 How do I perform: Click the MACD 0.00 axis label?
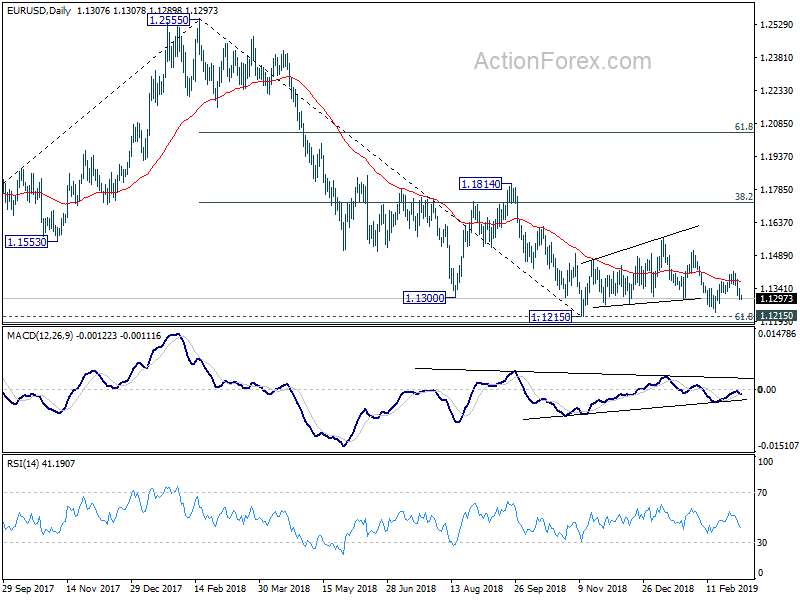pos(767,390)
